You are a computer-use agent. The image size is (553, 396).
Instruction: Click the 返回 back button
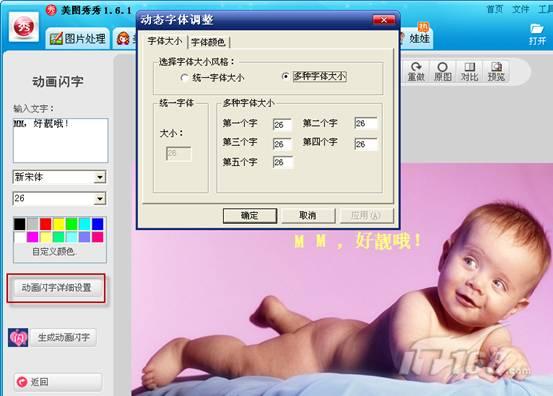pos(58,382)
